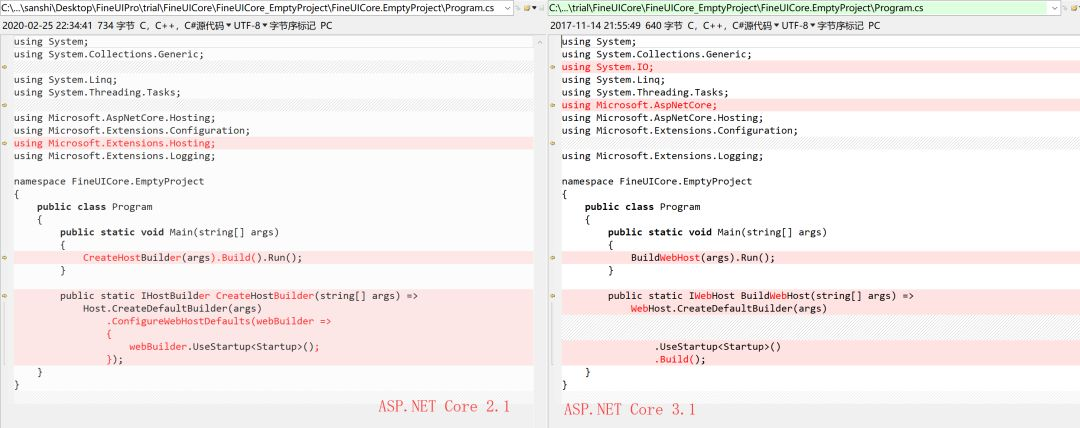Click left pane timestamp '2020-02-25 22:34:41'
The height and width of the screenshot is (428, 1080).
(48, 26)
